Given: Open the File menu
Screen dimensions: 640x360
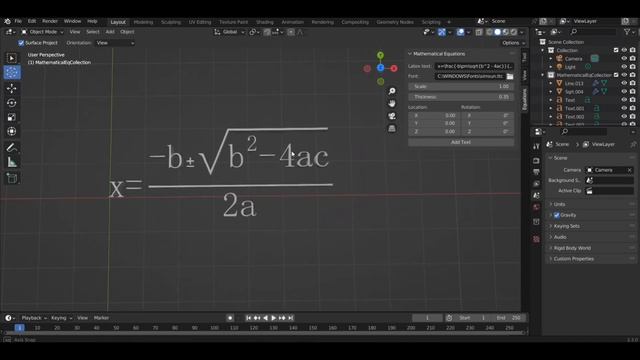Looking at the screenshot, I should point(18,21).
